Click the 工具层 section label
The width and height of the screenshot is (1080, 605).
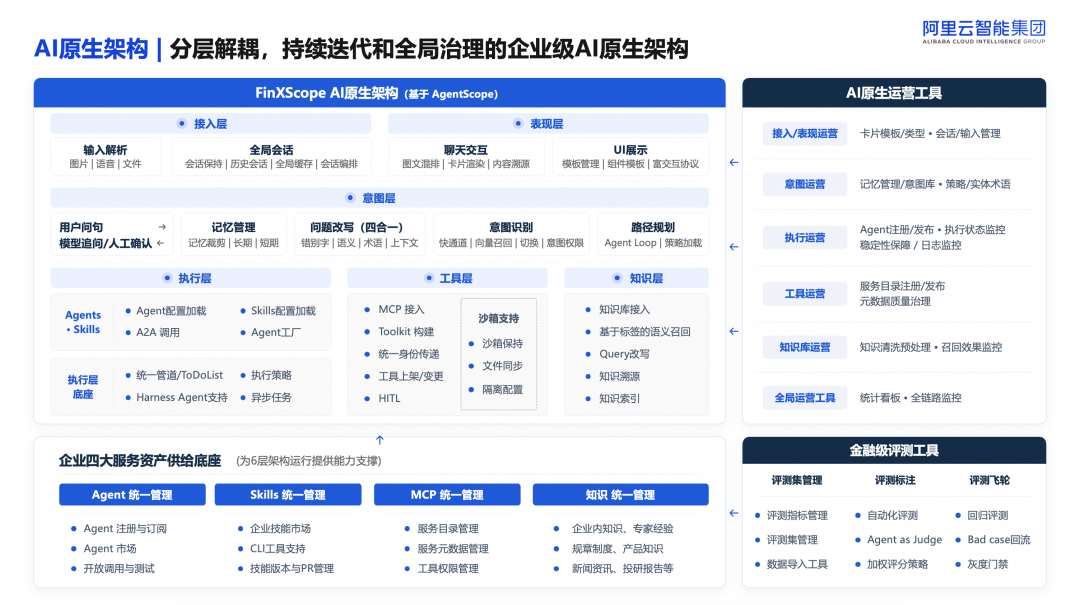(x=448, y=278)
